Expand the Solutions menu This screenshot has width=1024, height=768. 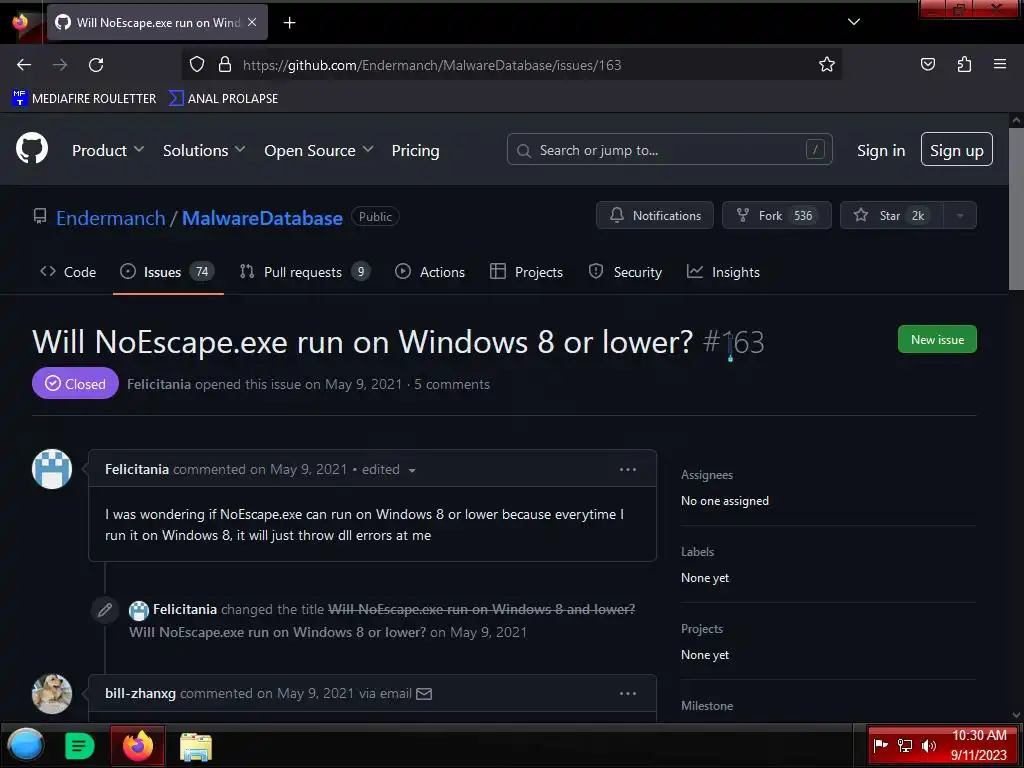204,150
